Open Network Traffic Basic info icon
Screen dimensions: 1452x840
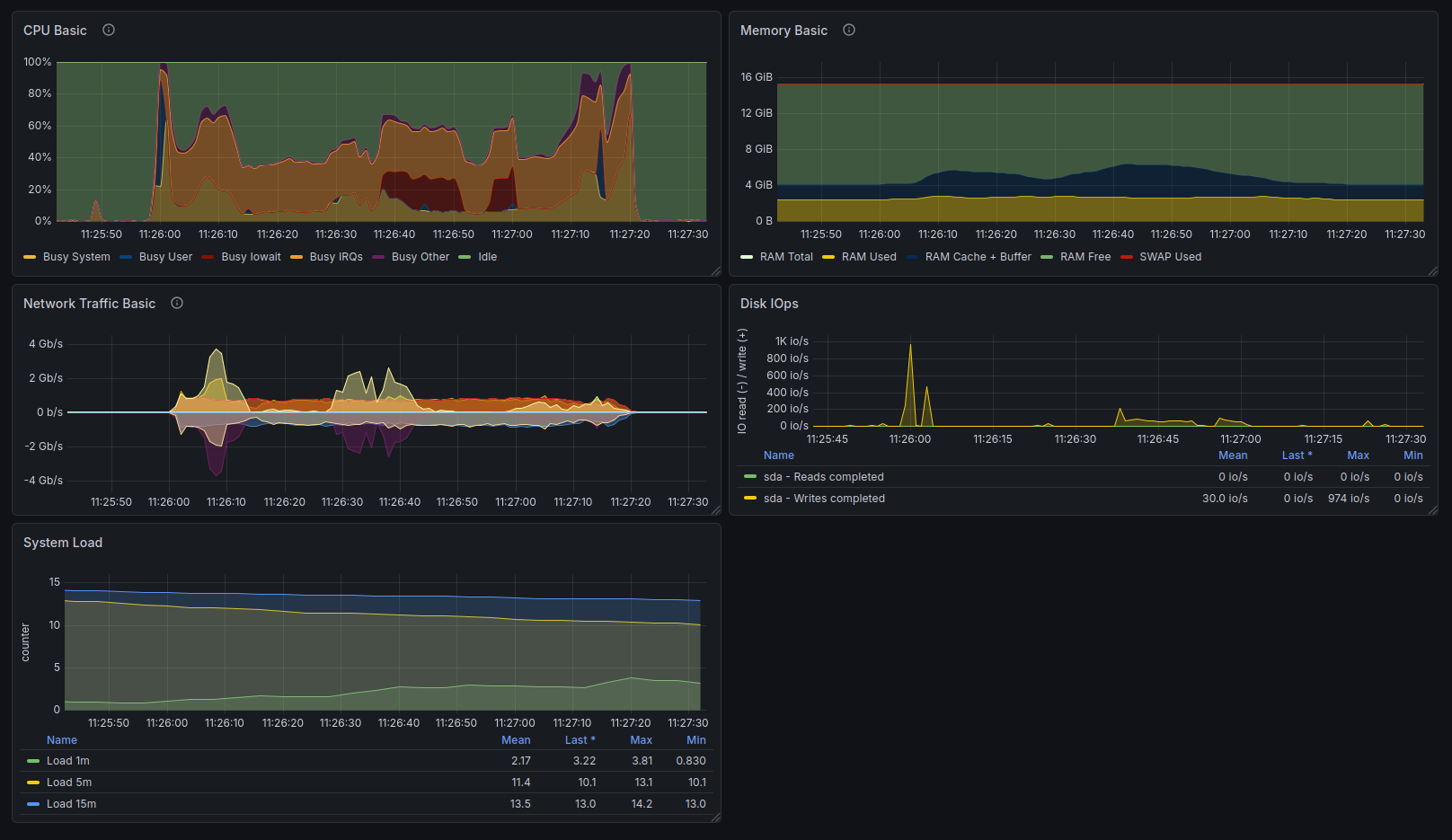(x=177, y=303)
